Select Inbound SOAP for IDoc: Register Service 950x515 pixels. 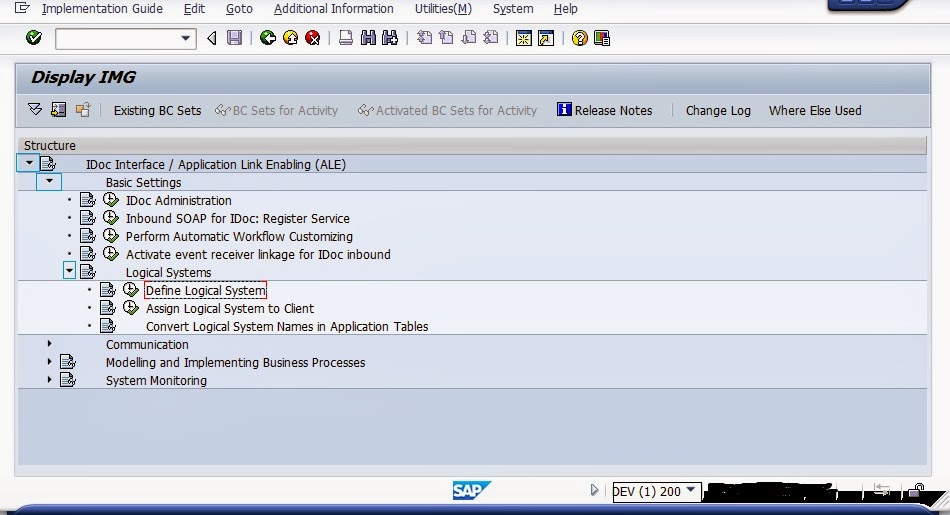click(x=238, y=218)
